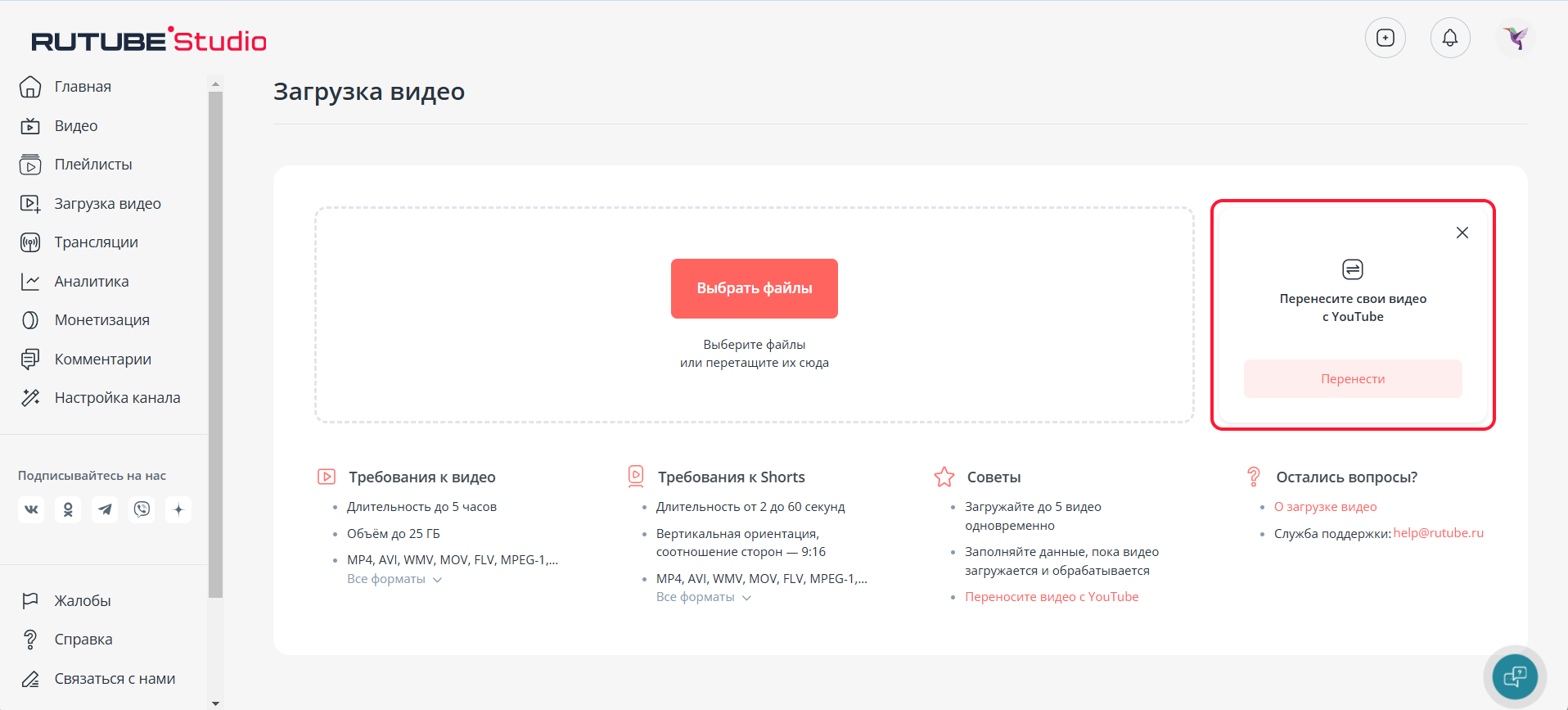Click the add video plus icon in header

(1386, 38)
